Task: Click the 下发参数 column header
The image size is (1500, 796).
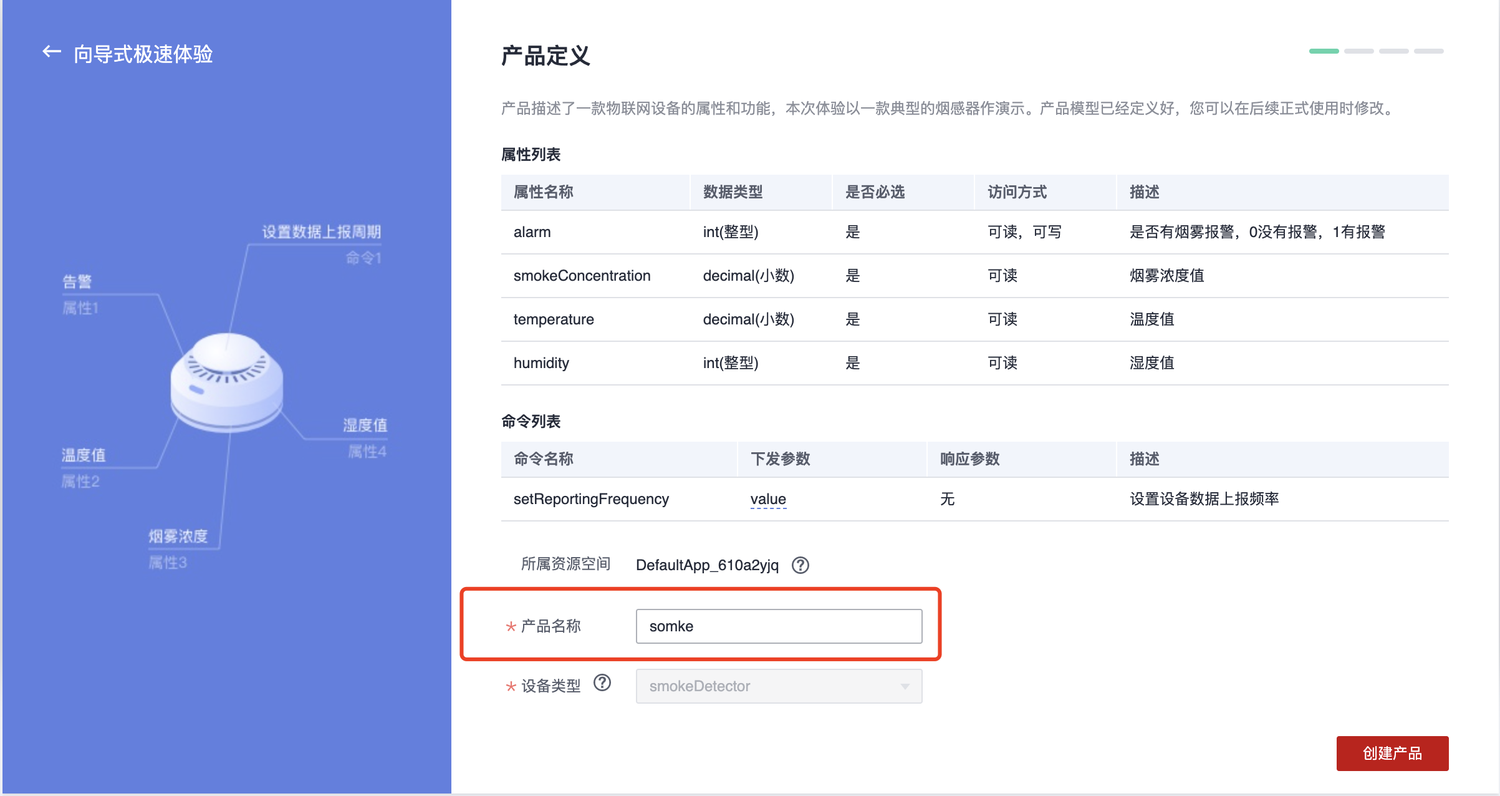Action: pyautogui.click(x=780, y=459)
